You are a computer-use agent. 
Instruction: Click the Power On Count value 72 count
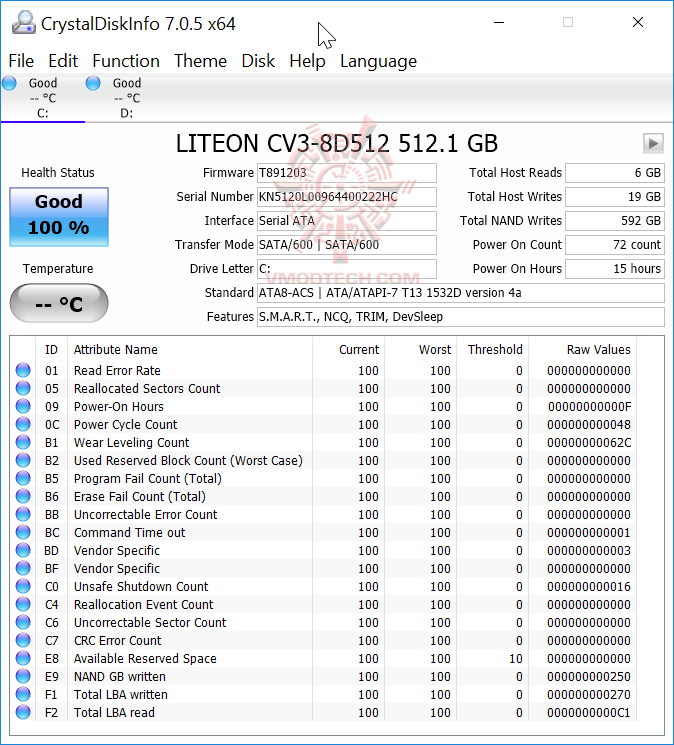pyautogui.click(x=615, y=245)
